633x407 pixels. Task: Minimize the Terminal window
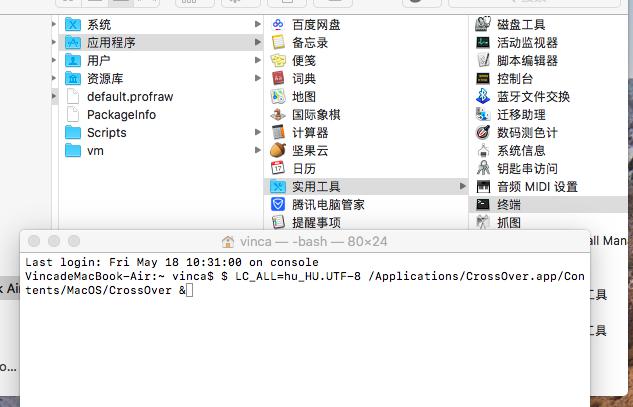[54, 241]
